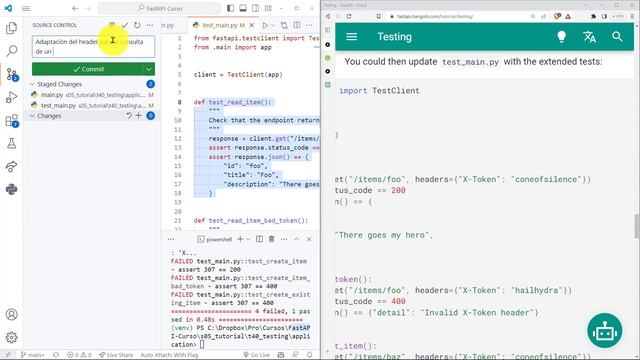The image size is (640, 360).
Task: Reload the page in Brave browser
Action: click(x=349, y=16)
